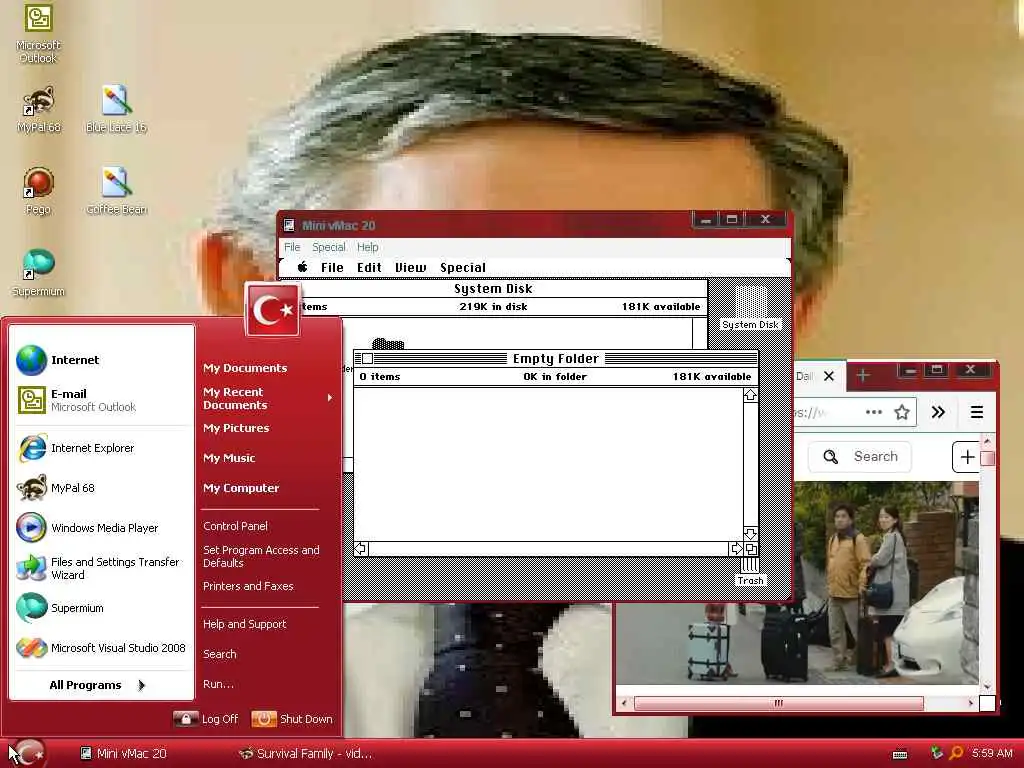The width and height of the screenshot is (1024, 768).
Task: Open Mac View menu
Action: point(411,267)
